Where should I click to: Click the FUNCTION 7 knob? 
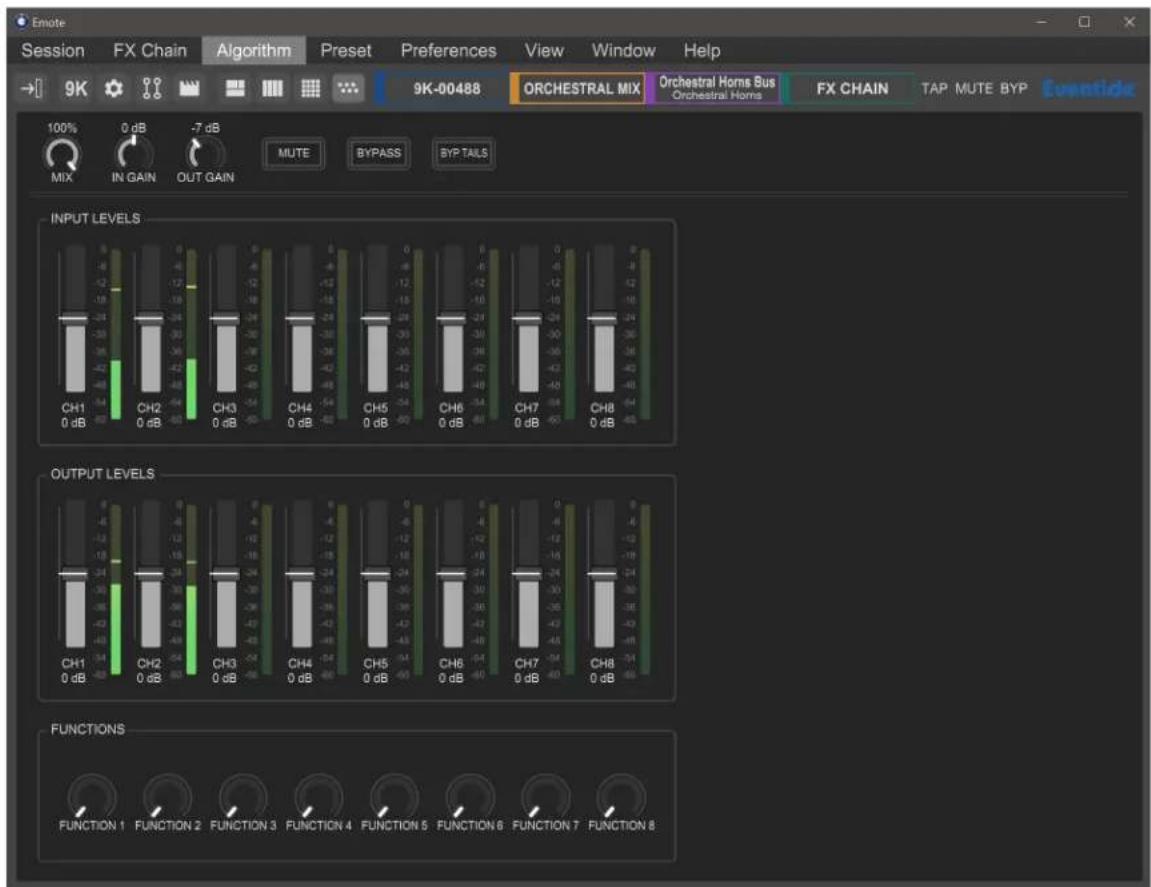coord(545,796)
